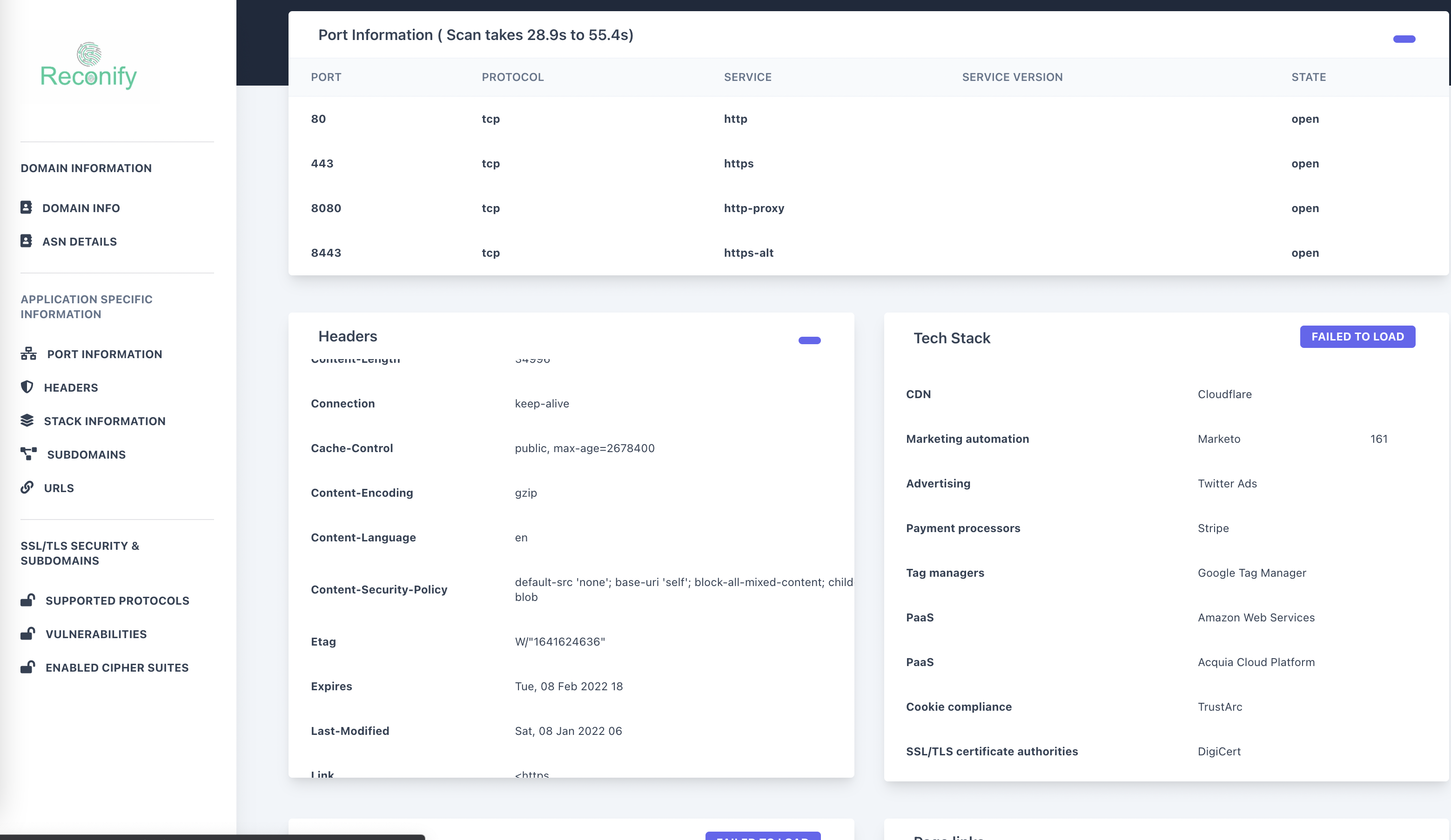Click the Enabled Cipher Suites unlock icon
This screenshot has height=840, width=1451.
[x=27, y=667]
